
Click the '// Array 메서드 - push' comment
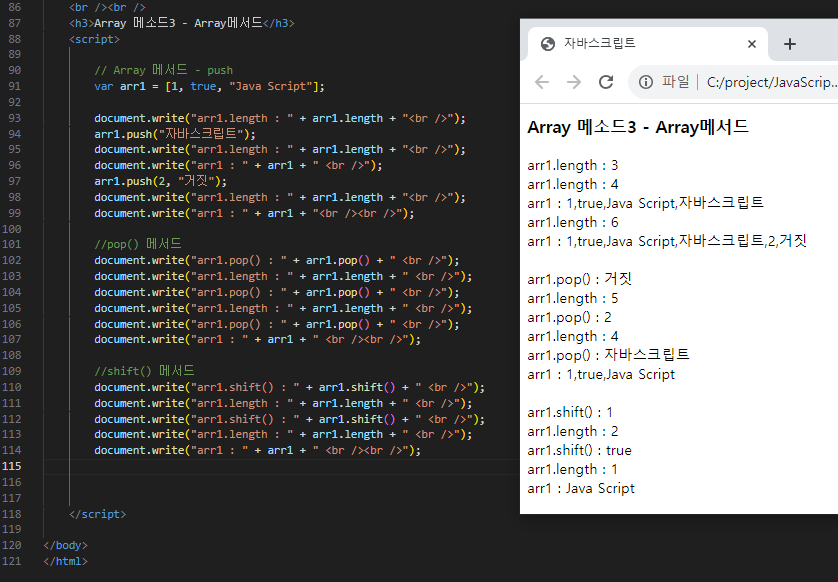pos(164,70)
